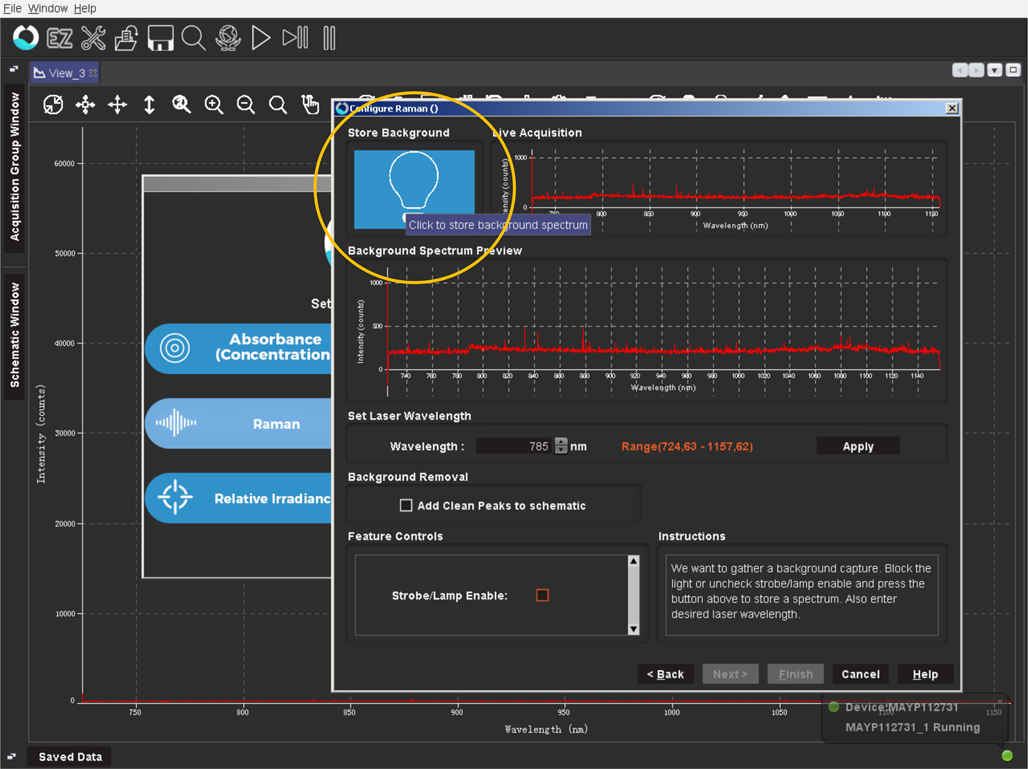Zoom in on the graph
This screenshot has width=1028, height=769.
[214, 104]
